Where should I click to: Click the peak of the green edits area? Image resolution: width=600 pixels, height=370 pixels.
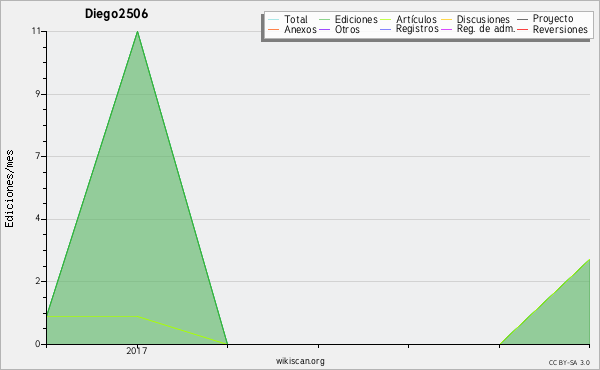(137, 32)
